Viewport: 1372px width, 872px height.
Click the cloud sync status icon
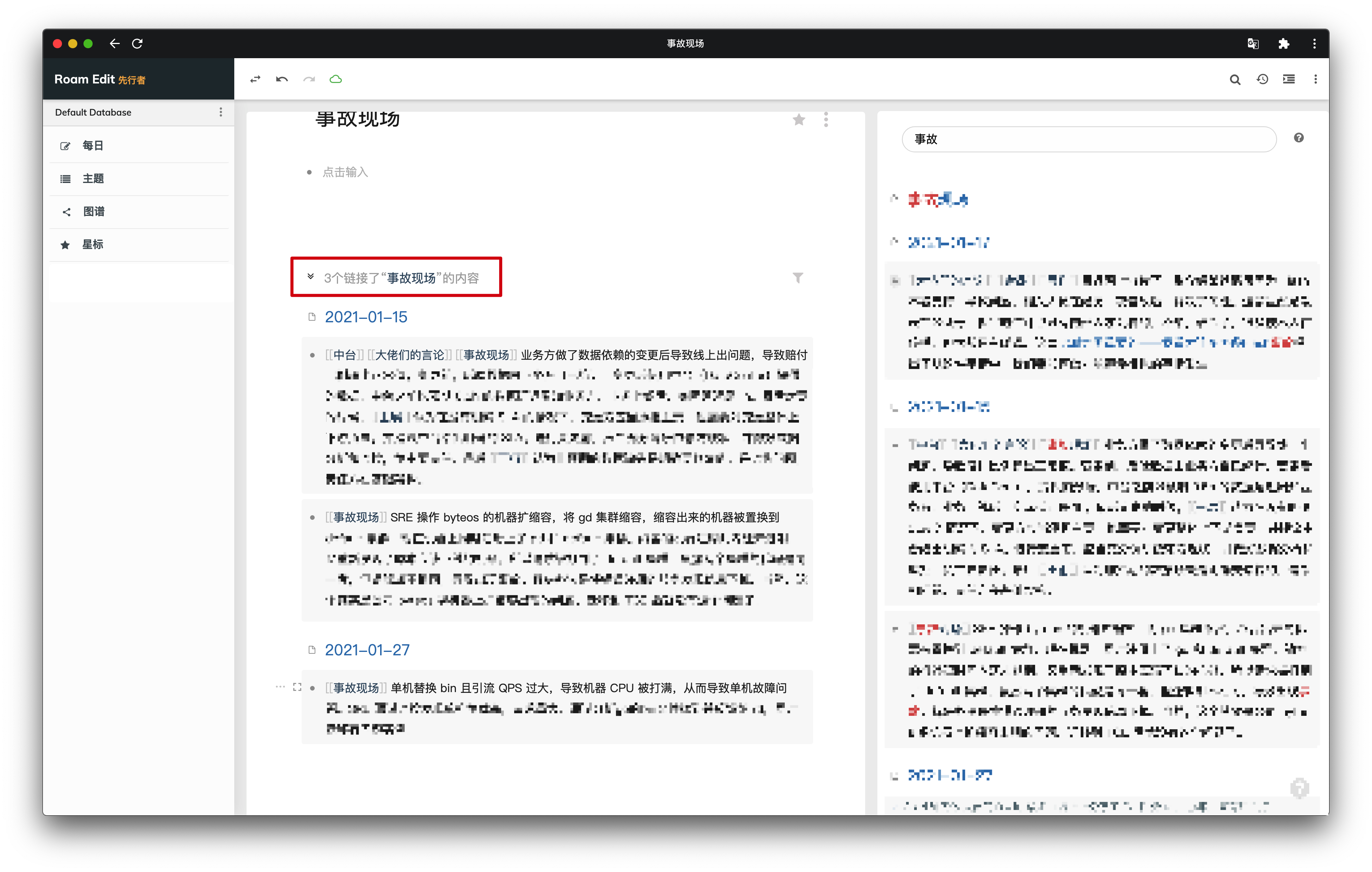[336, 80]
